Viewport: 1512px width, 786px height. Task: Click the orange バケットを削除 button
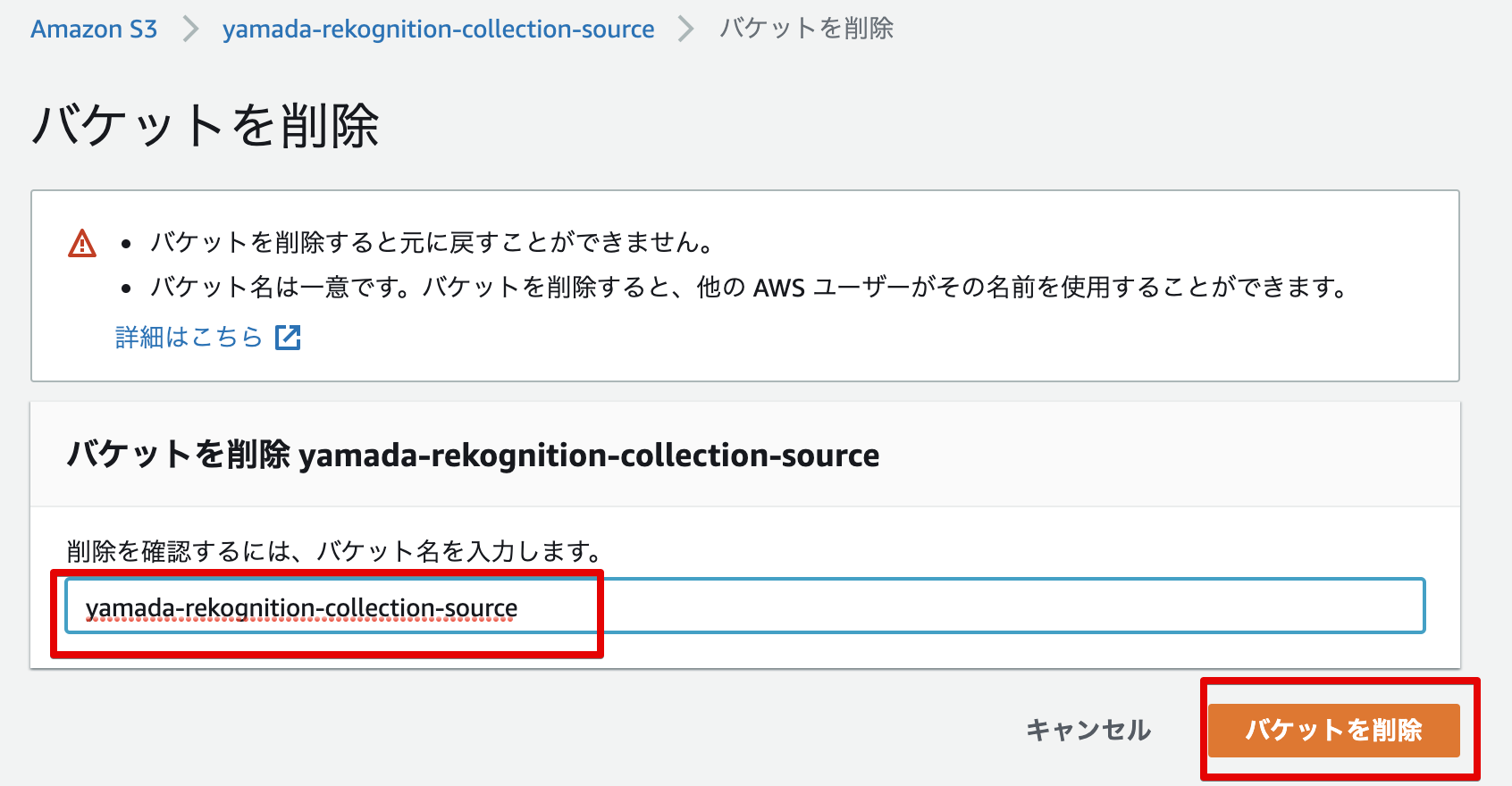coord(1334,730)
